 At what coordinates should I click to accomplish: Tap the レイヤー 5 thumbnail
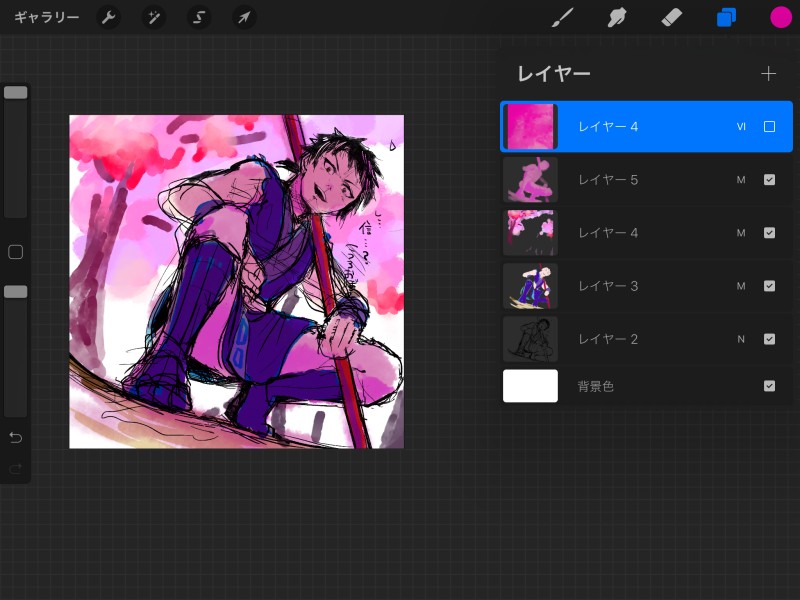(x=530, y=180)
